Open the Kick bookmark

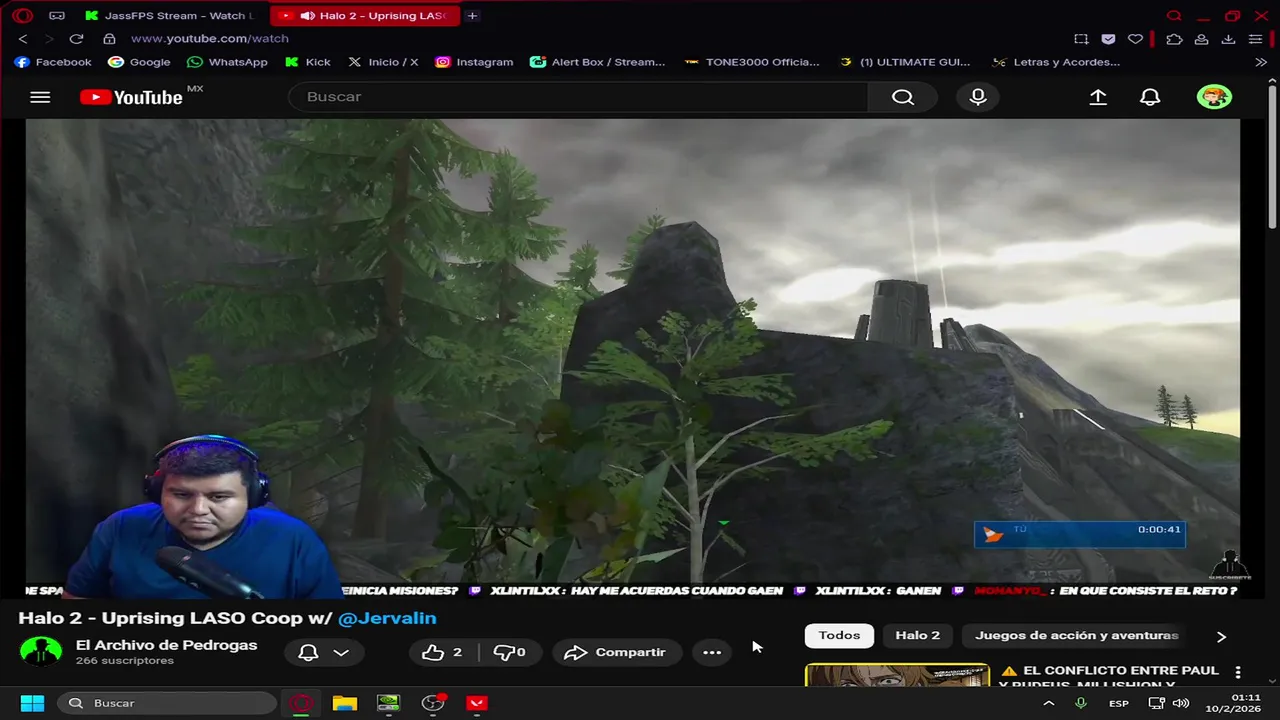tap(307, 62)
